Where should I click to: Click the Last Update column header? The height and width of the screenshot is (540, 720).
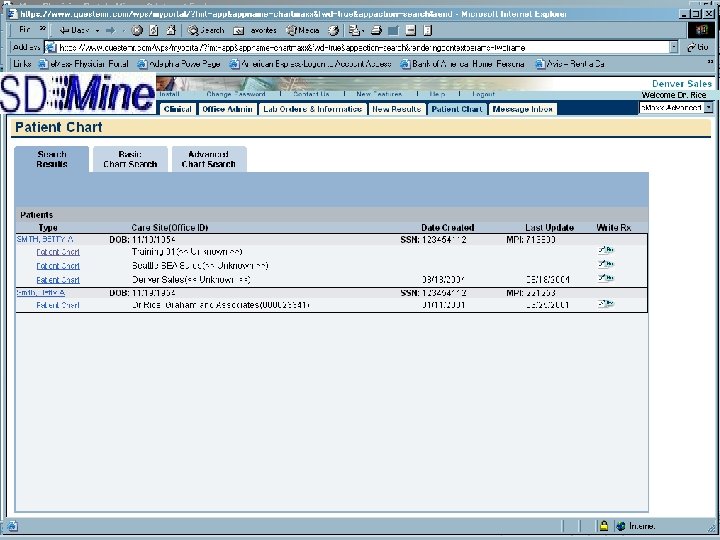(x=550, y=228)
